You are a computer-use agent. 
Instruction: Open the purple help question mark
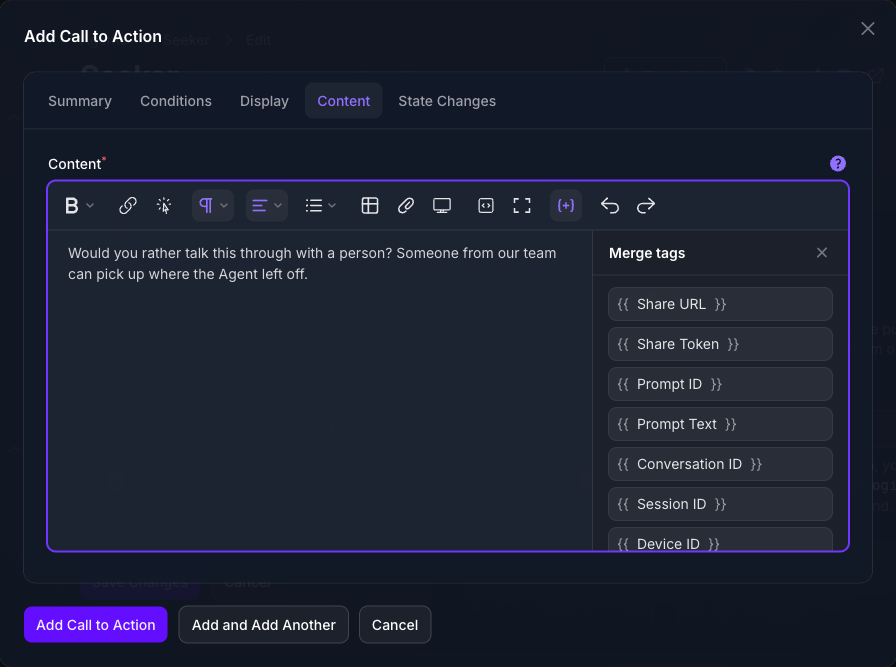click(x=838, y=163)
